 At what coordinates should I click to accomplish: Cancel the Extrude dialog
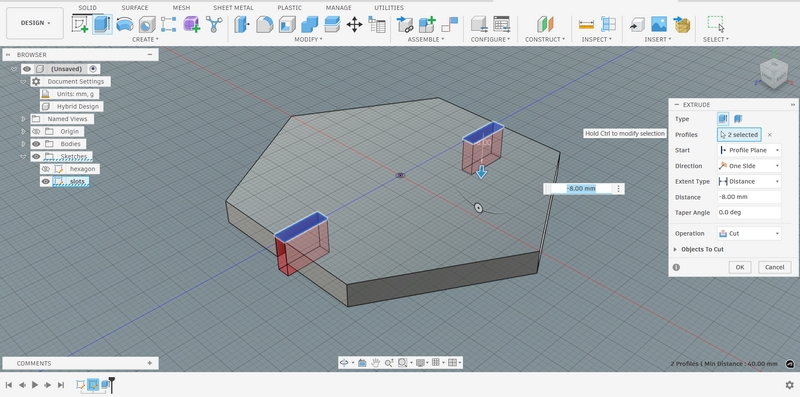click(x=774, y=267)
